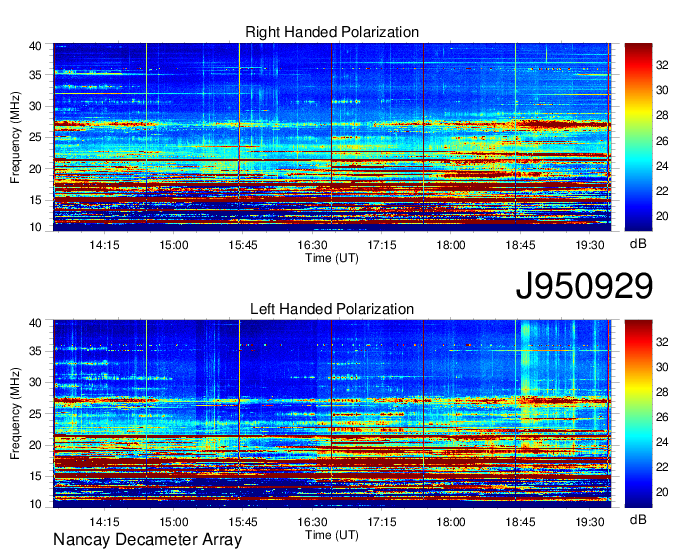Click the 19:30 time tick of Left Handed plot
680x552 pixels.
point(590,522)
